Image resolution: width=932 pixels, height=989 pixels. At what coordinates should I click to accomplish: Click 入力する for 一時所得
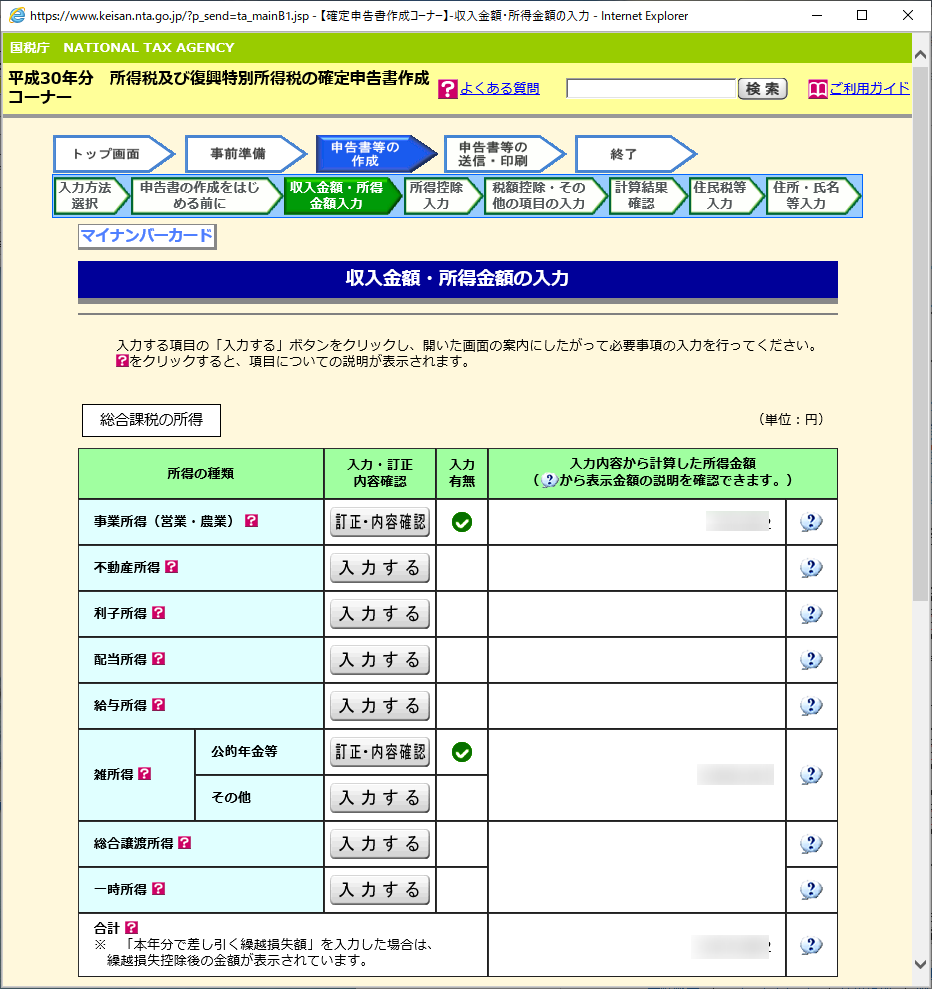pyautogui.click(x=380, y=890)
